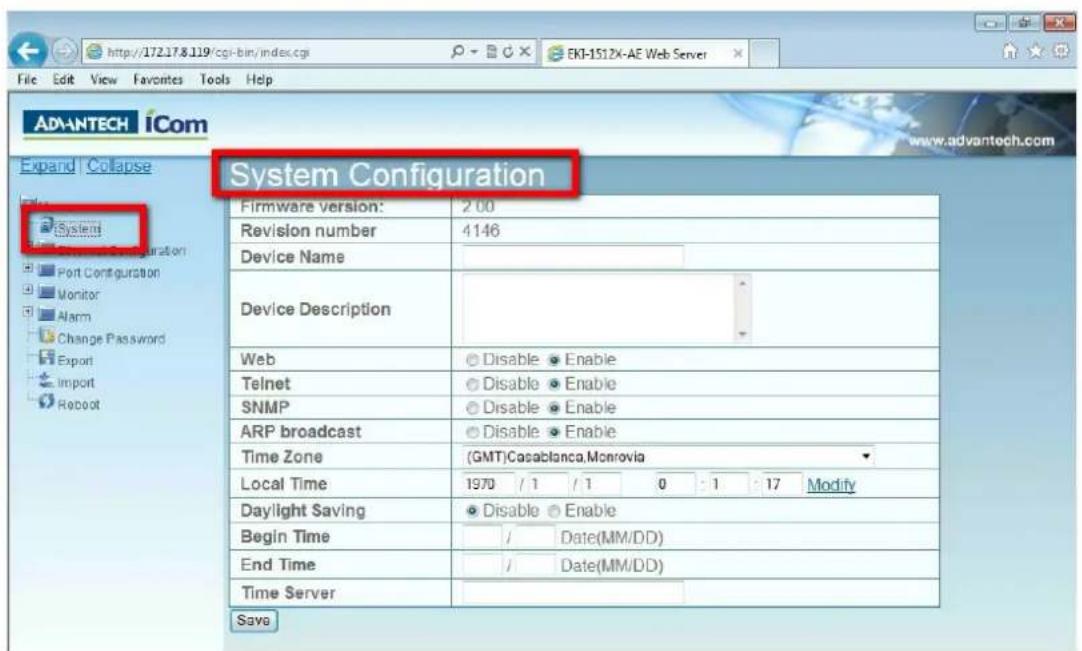Open the Tools menu
This screenshot has width=1082, height=651.
(x=215, y=79)
